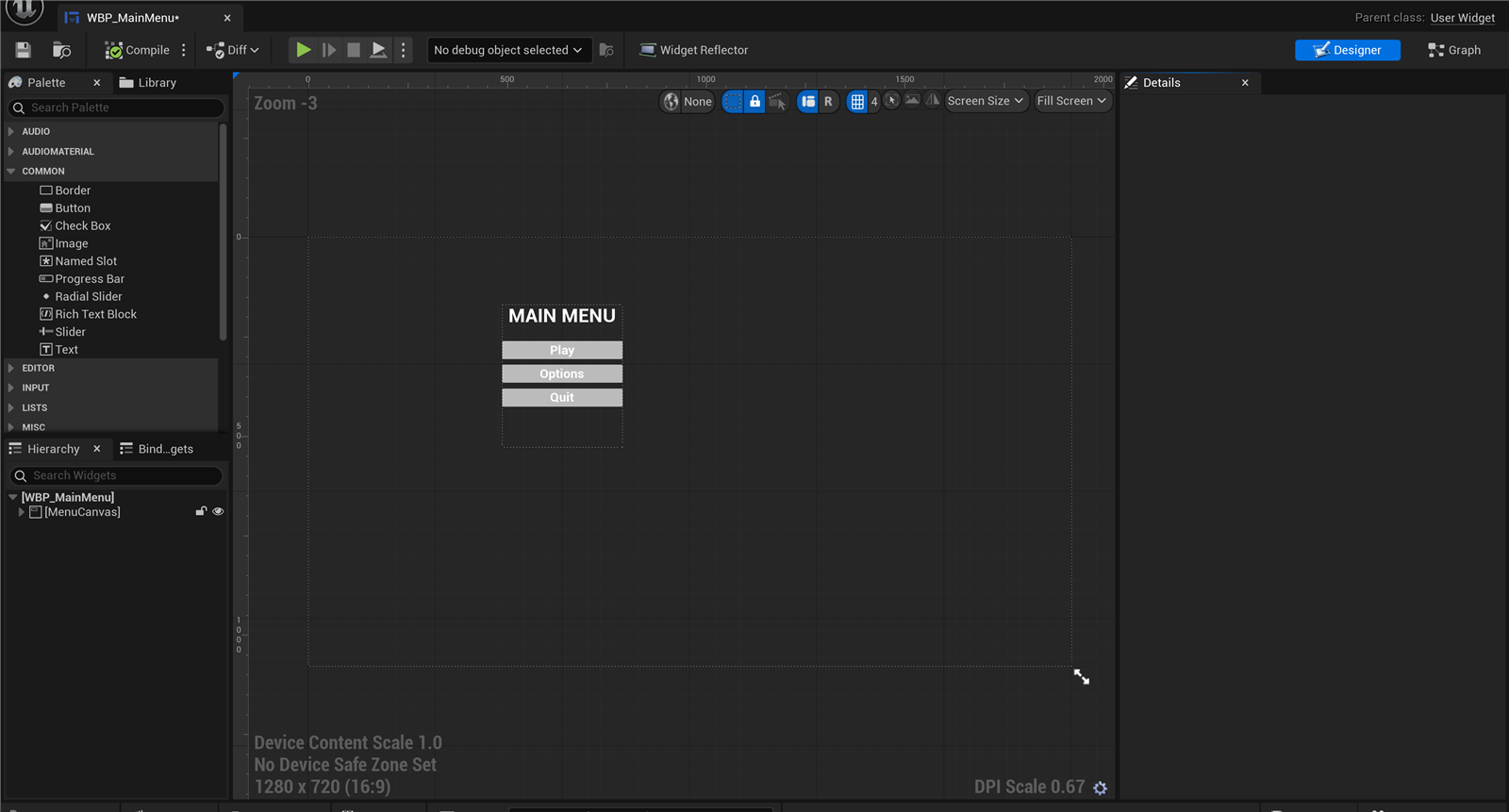This screenshot has width=1509, height=812.
Task: Select the Palette tab
Action: pyautogui.click(x=46, y=83)
